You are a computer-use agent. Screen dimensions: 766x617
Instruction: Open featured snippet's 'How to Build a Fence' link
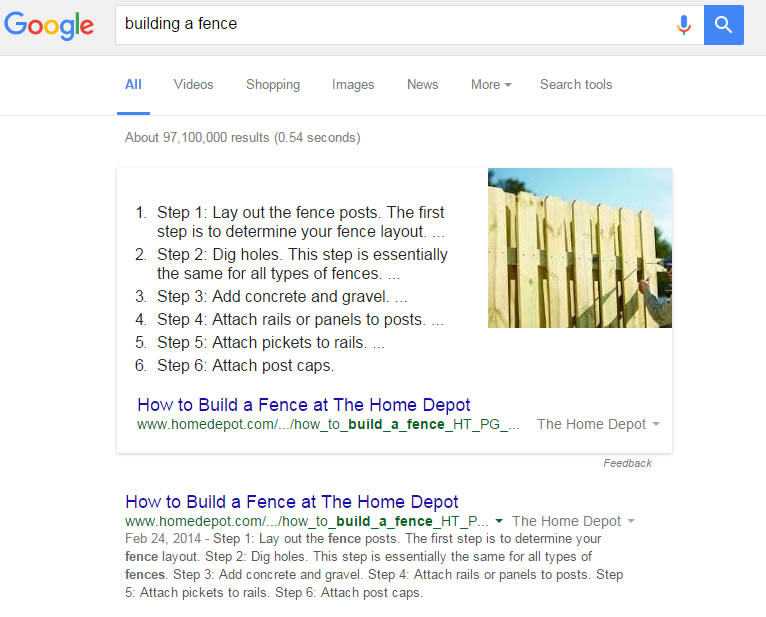(303, 405)
